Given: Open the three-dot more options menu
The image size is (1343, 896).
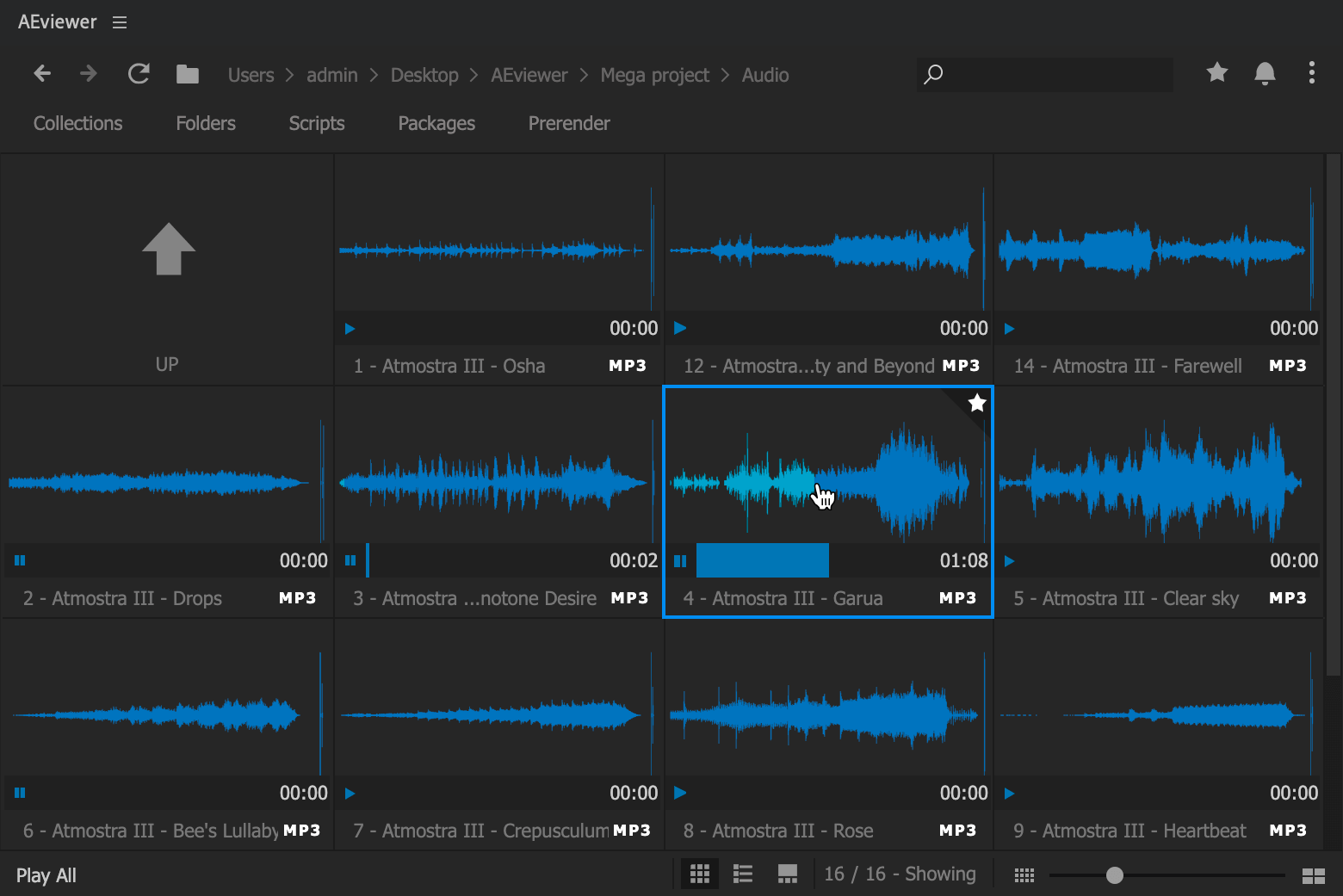Looking at the screenshot, I should tap(1311, 72).
